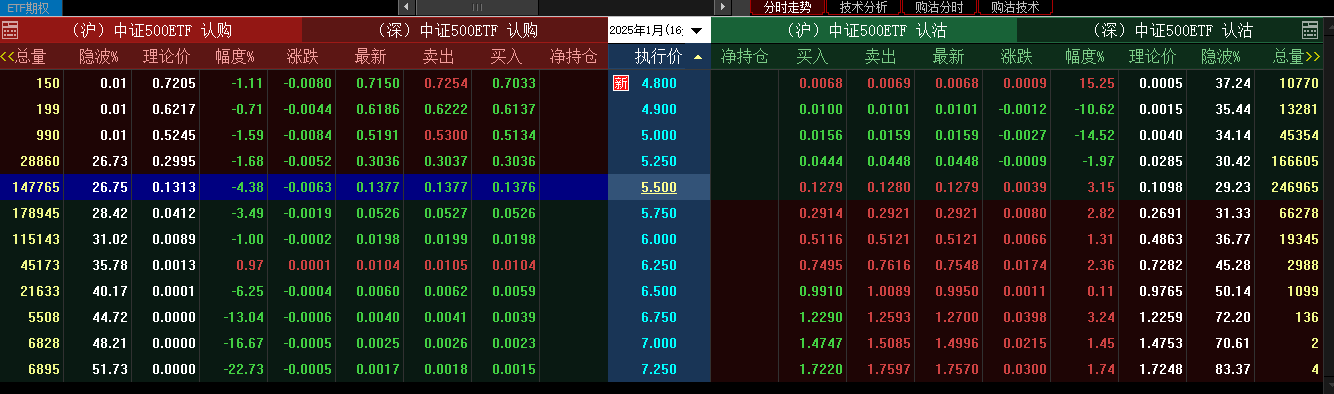
Task: Click the left arrow of the top horizontal scrollbar
Action: 405,7
